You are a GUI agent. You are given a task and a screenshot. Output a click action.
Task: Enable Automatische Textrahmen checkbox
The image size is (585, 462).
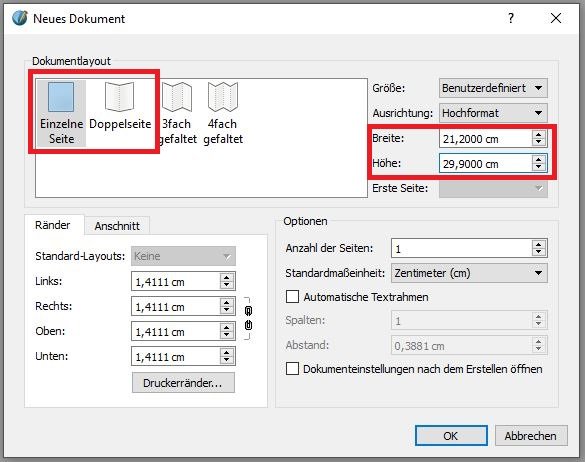[x=292, y=297]
